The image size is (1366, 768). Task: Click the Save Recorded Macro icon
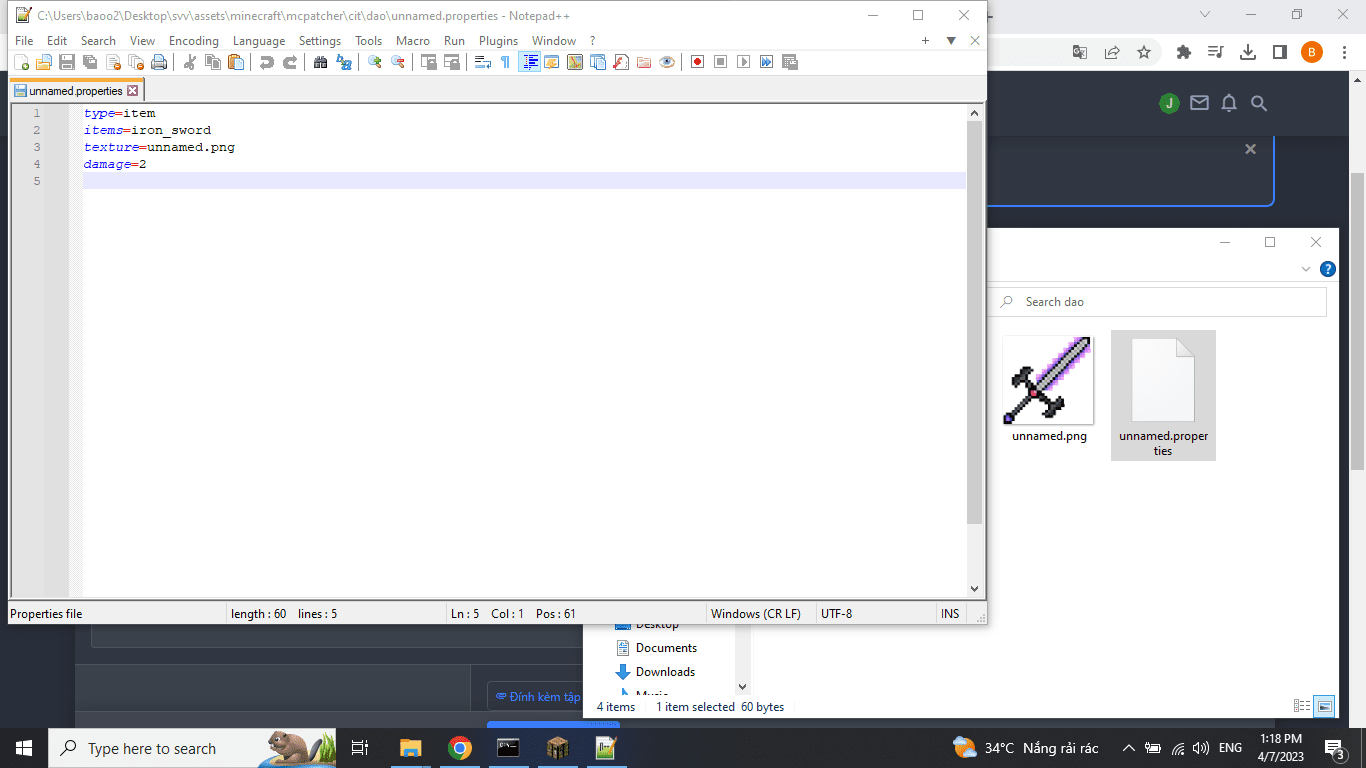click(790, 62)
